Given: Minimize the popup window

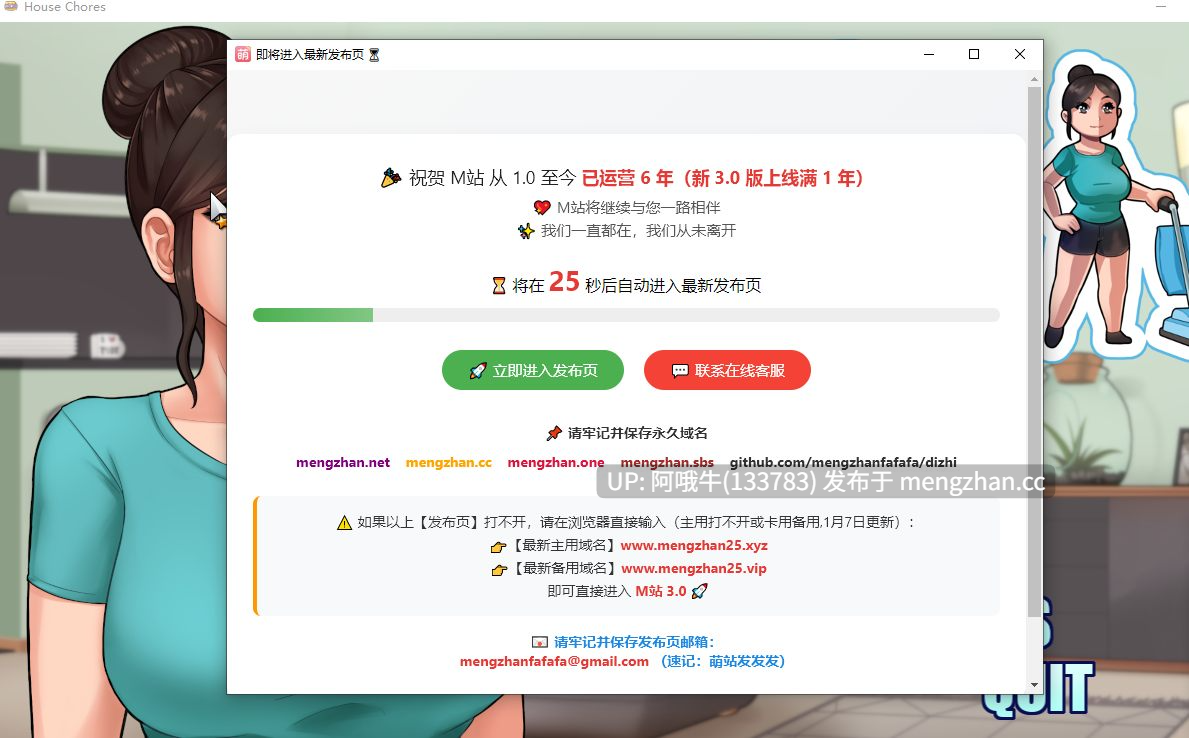Looking at the screenshot, I should tap(929, 54).
